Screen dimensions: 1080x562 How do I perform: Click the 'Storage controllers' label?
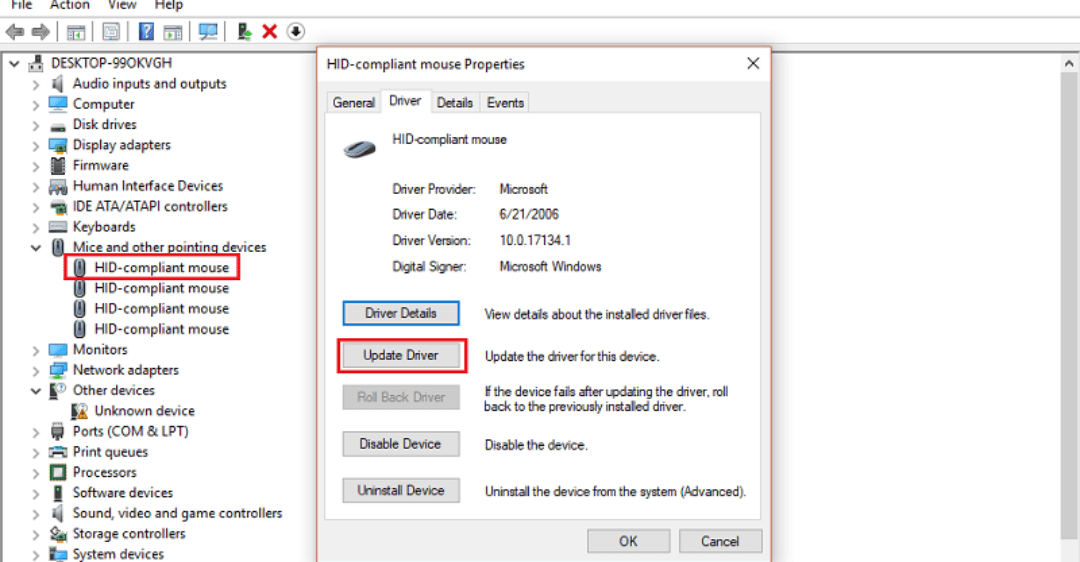coord(129,534)
